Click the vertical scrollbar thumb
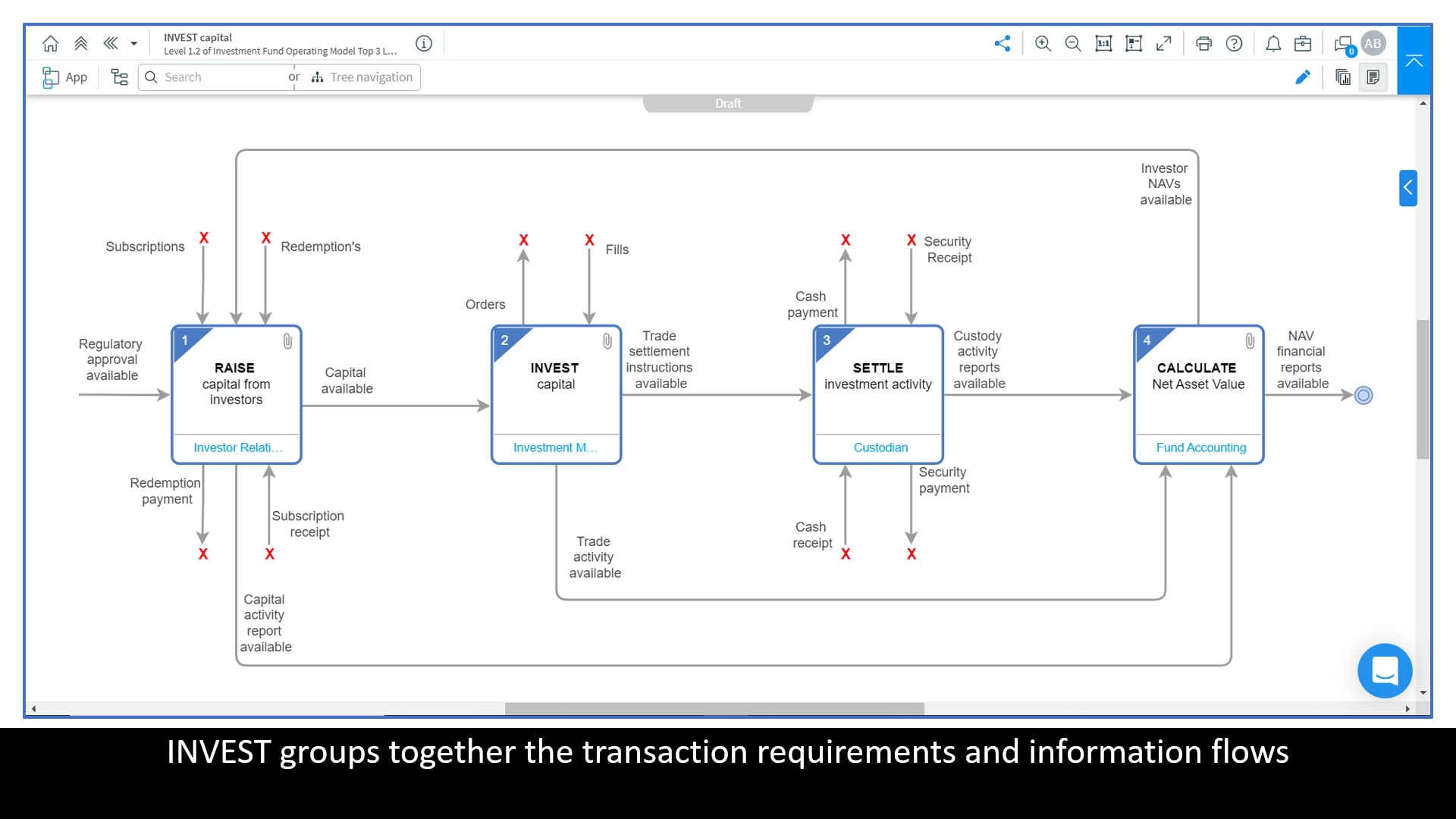1456x819 pixels. pos(1423,388)
